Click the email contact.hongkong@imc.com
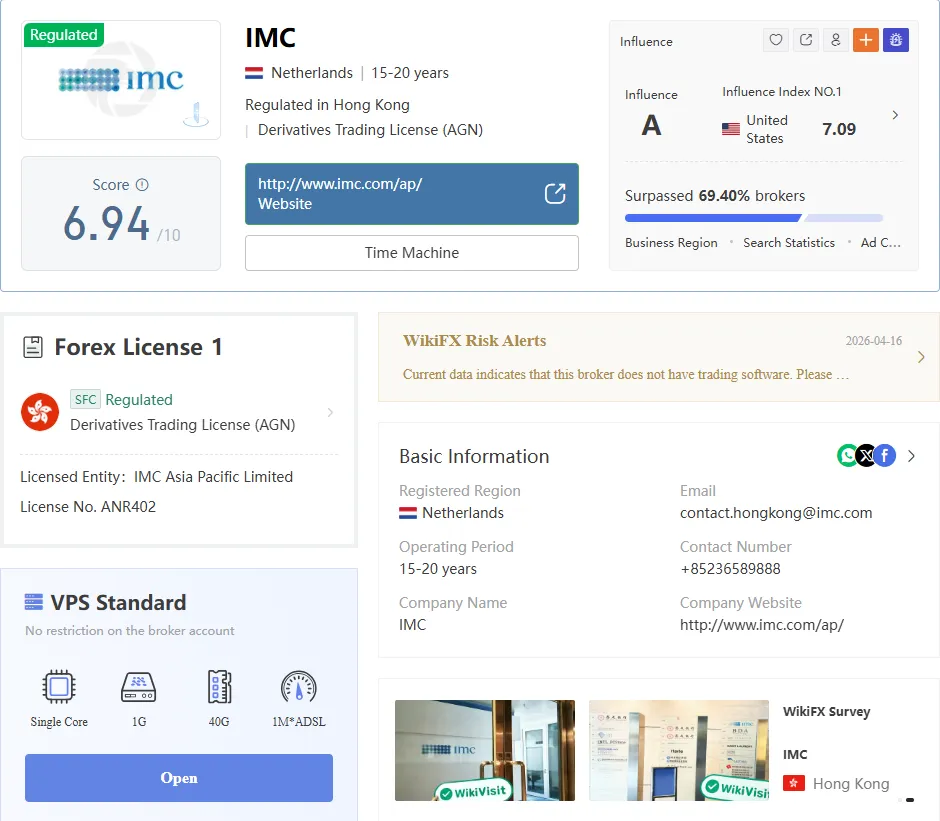940x821 pixels. point(776,513)
